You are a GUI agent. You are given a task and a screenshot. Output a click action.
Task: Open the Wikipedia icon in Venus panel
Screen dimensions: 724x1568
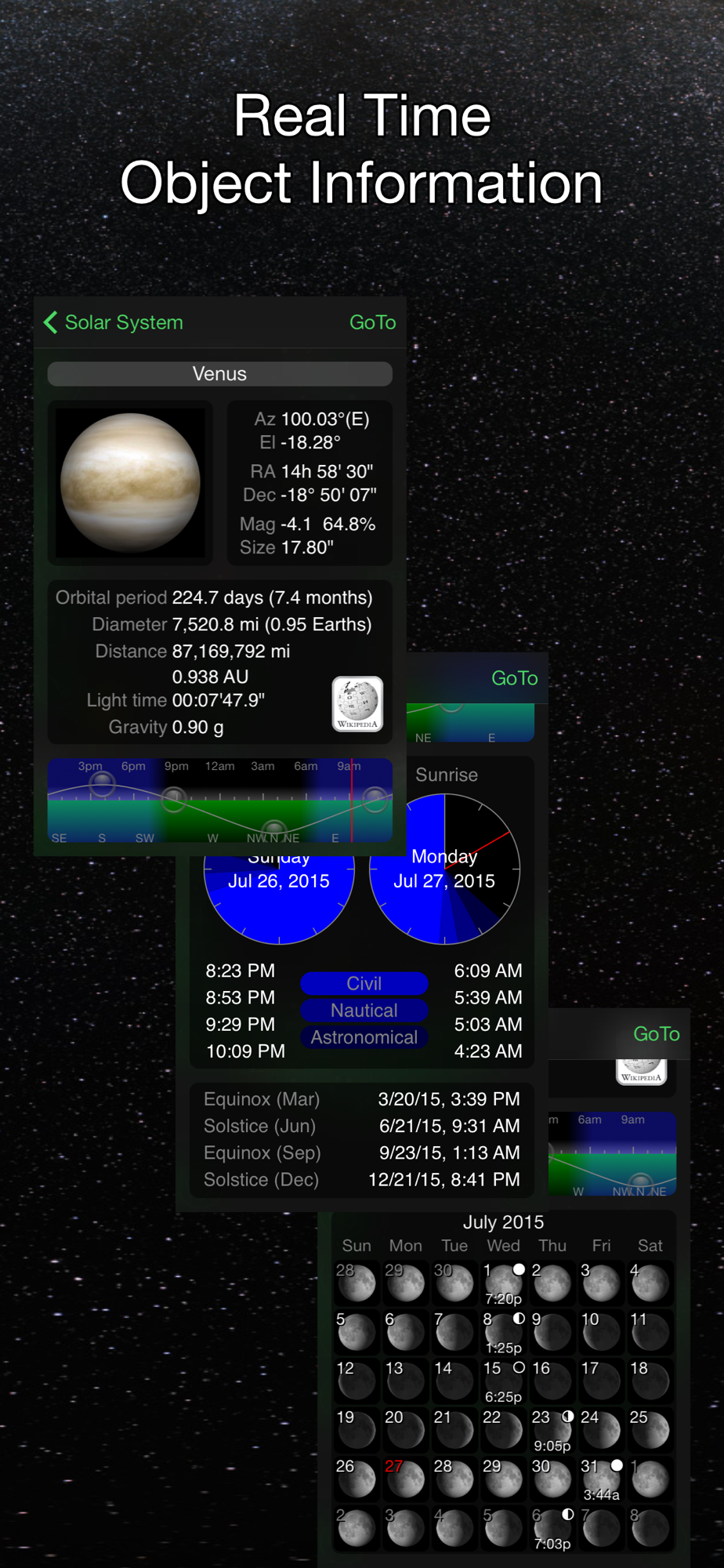(357, 704)
